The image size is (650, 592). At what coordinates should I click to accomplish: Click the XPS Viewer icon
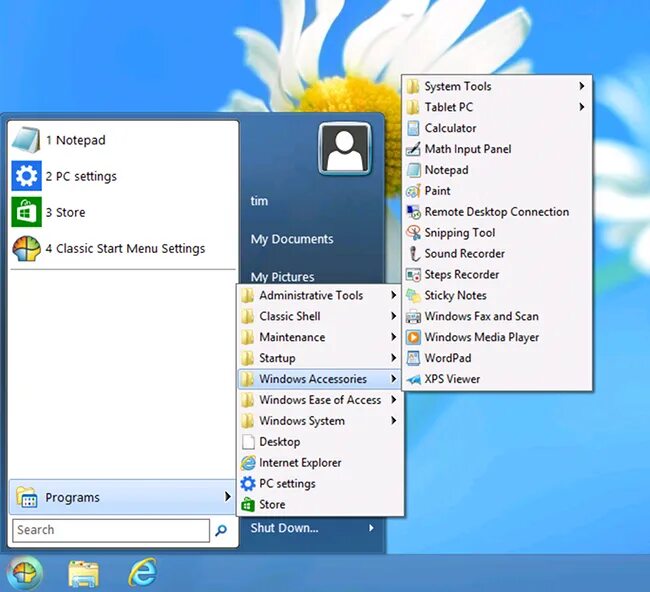[x=413, y=379]
